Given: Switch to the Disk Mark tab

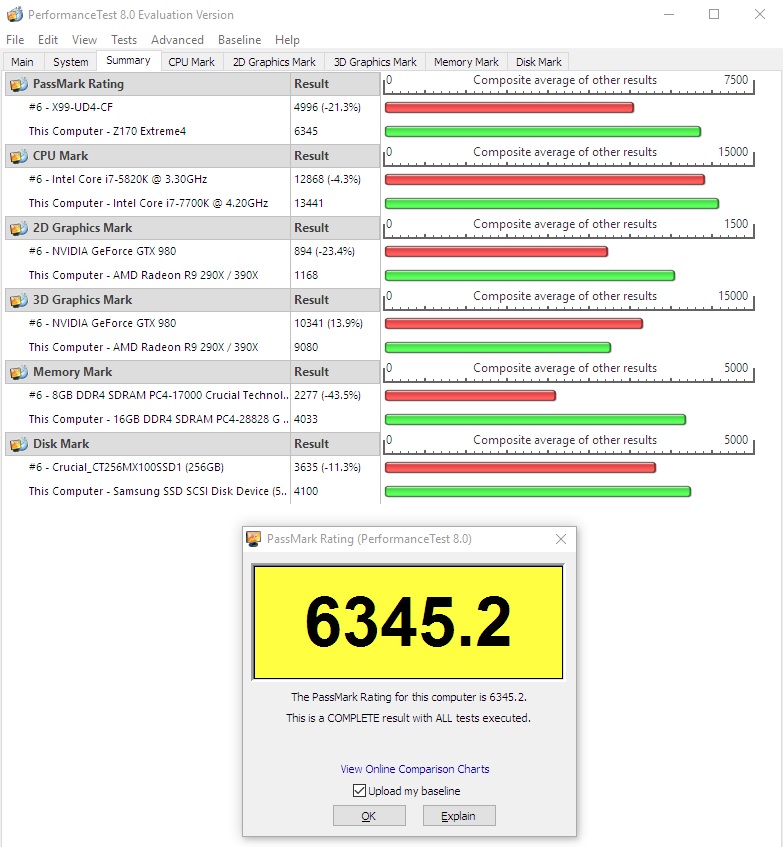Looking at the screenshot, I should (x=538, y=62).
